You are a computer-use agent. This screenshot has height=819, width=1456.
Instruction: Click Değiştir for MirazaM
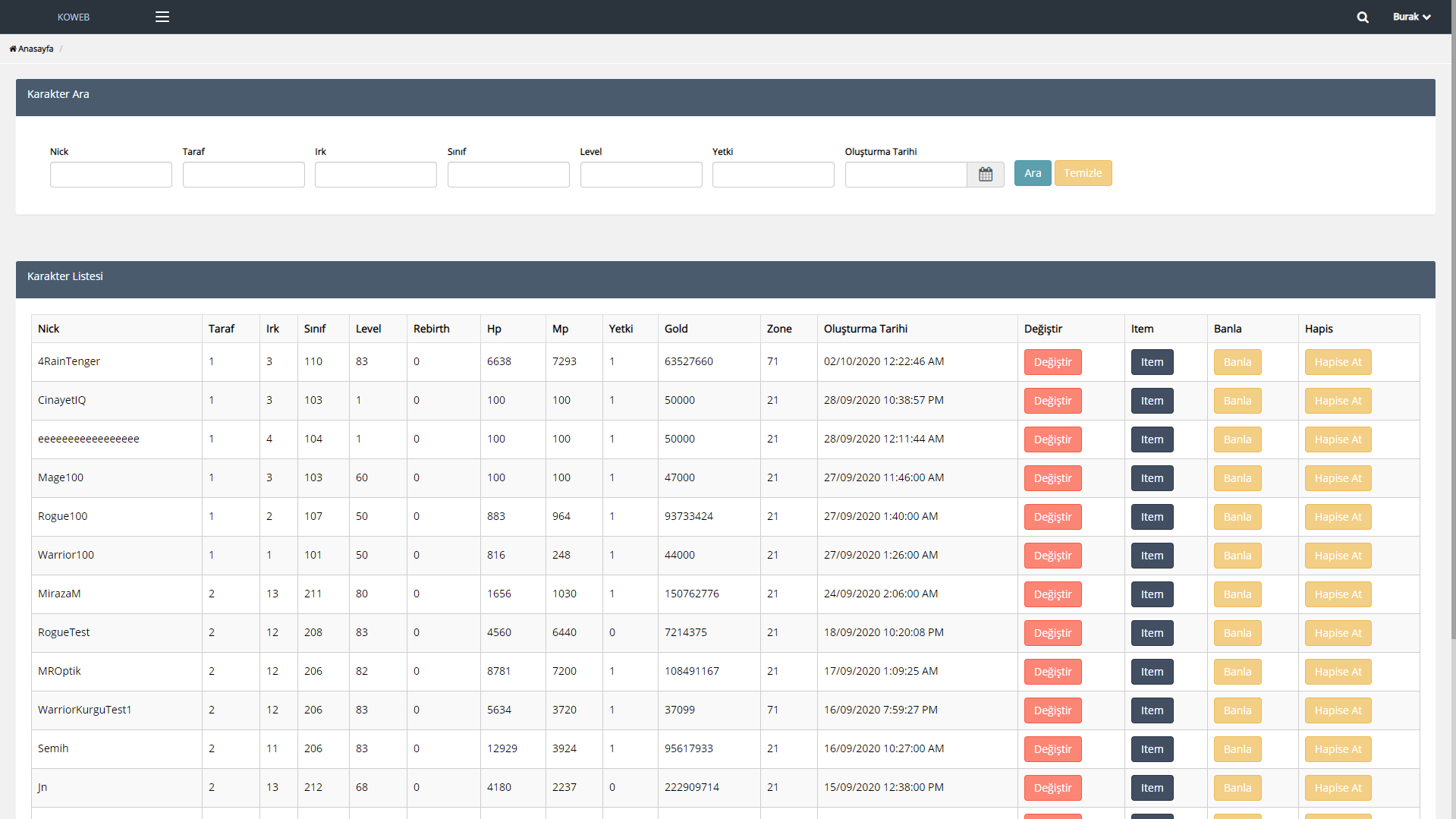click(1052, 594)
